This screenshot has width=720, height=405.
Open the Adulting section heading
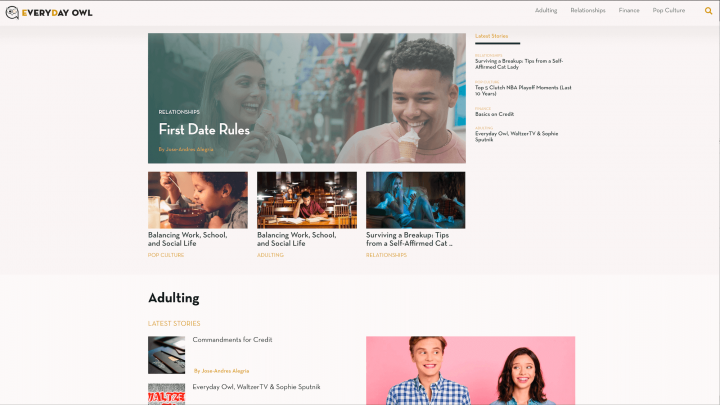[174, 298]
